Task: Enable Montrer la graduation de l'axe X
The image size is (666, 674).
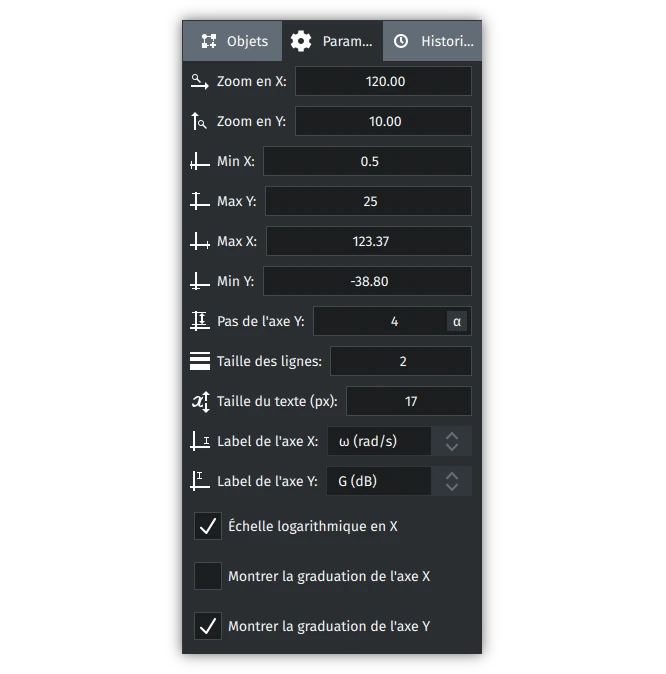Action: [208, 576]
